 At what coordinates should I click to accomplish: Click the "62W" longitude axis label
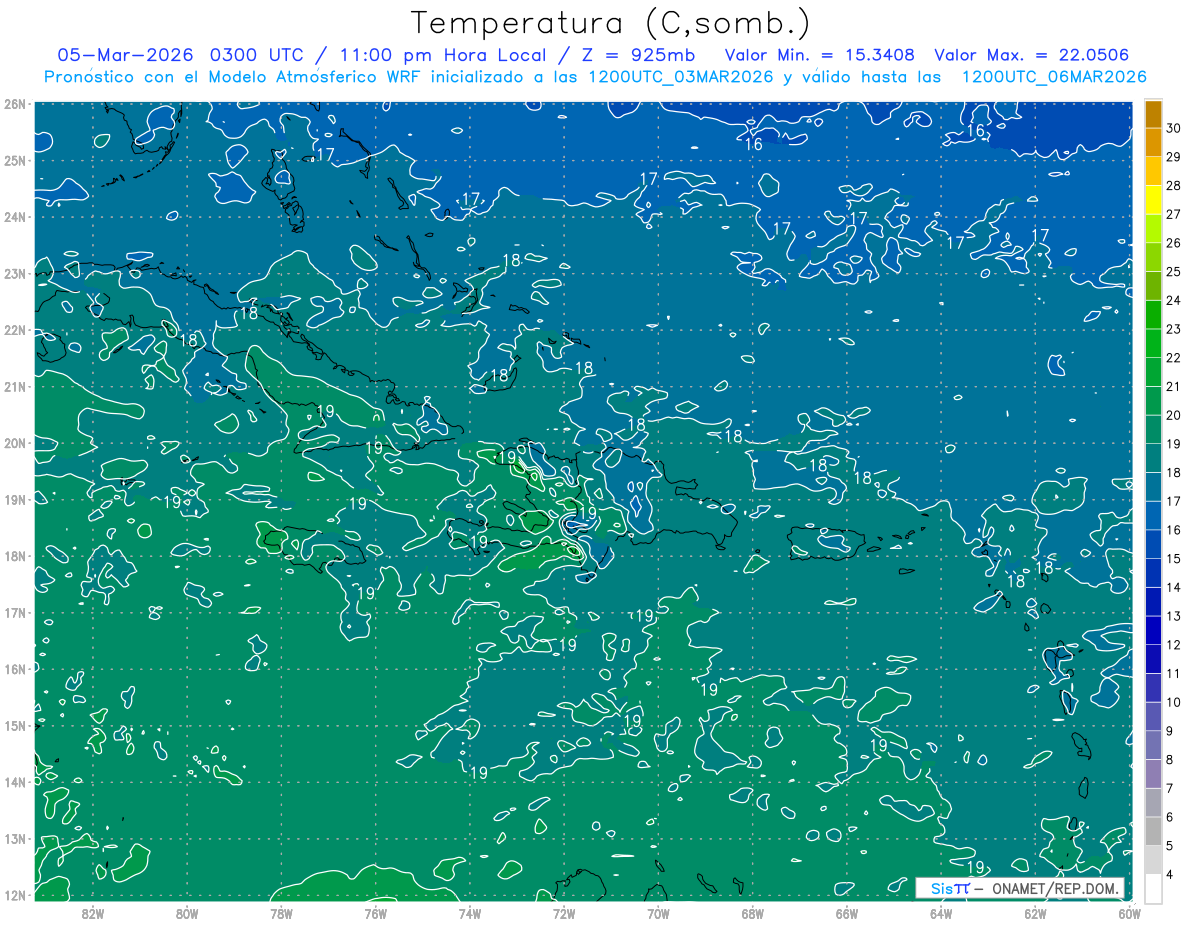[1036, 912]
